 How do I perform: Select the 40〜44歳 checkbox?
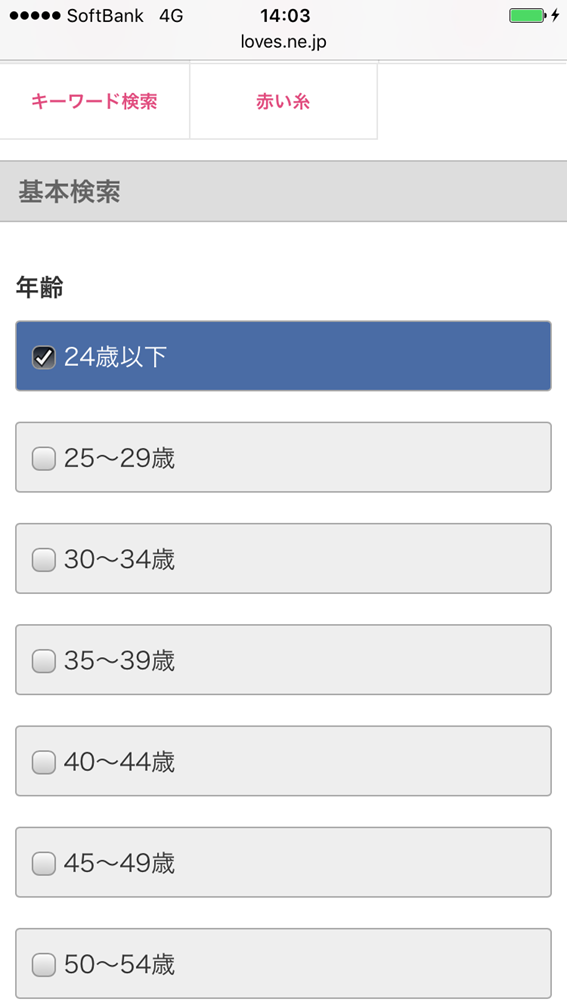[44, 762]
